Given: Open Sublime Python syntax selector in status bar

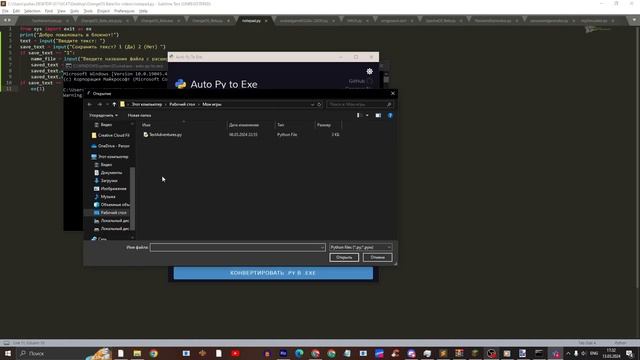Looking at the screenshot, I should (620, 343).
